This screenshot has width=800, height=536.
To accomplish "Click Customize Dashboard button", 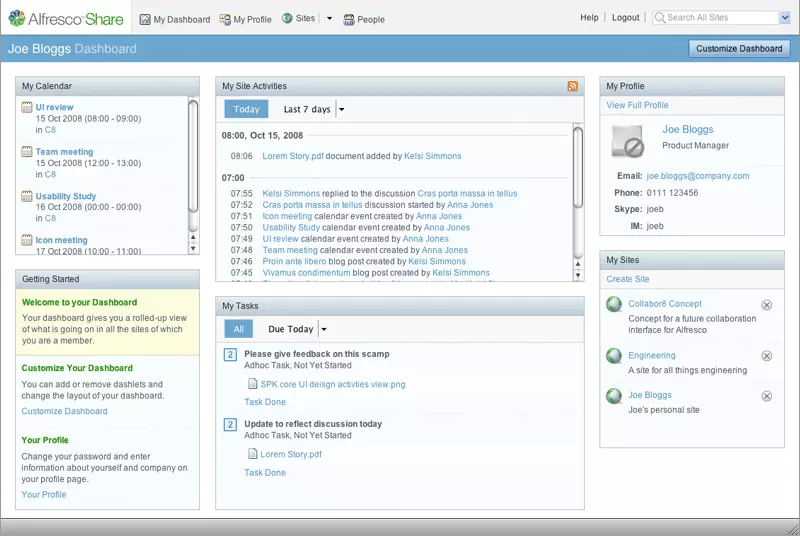I will [x=739, y=48].
